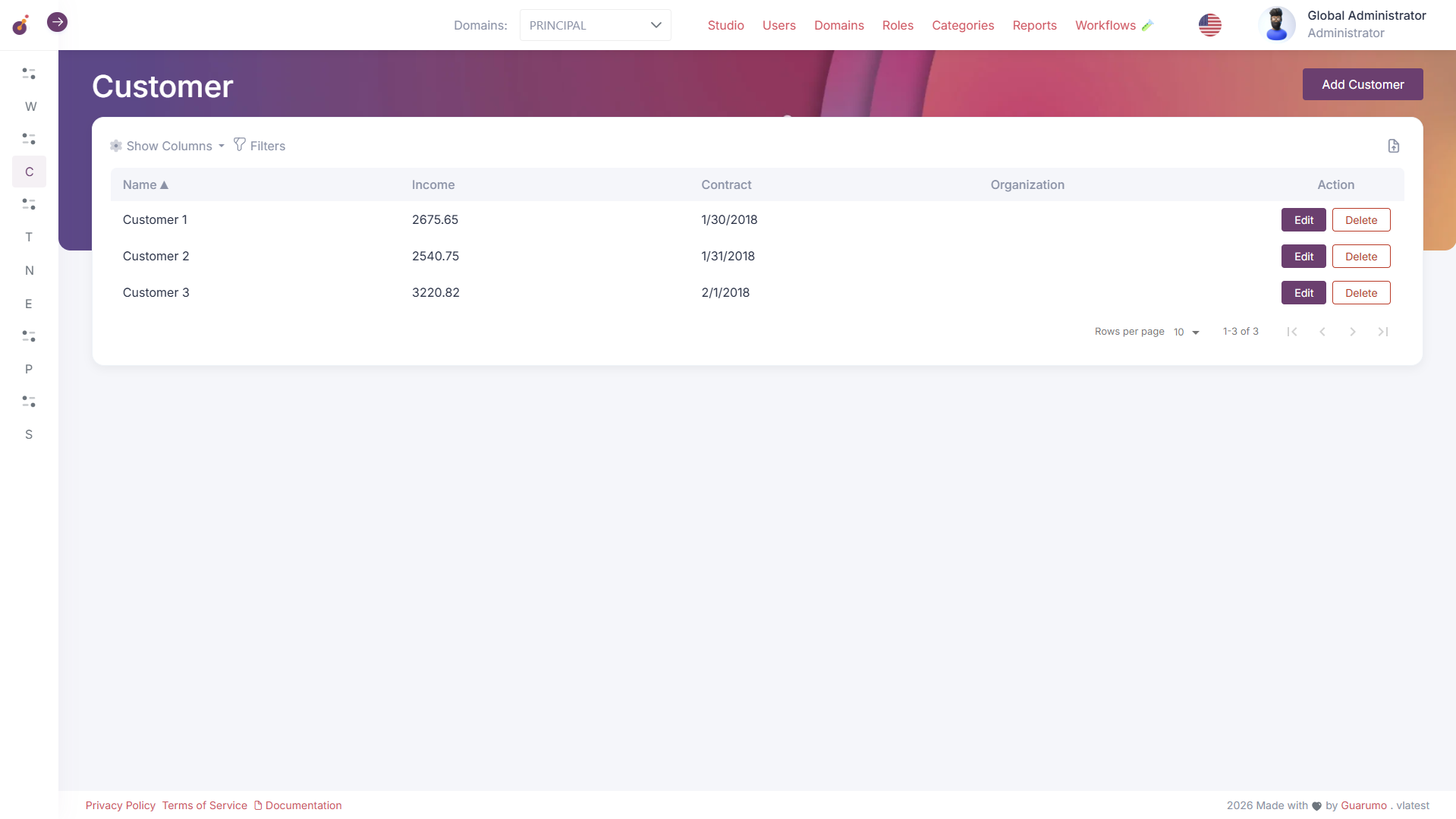This screenshot has height=819, width=1456.
Task: Go to the last page icon
Action: pos(1382,332)
